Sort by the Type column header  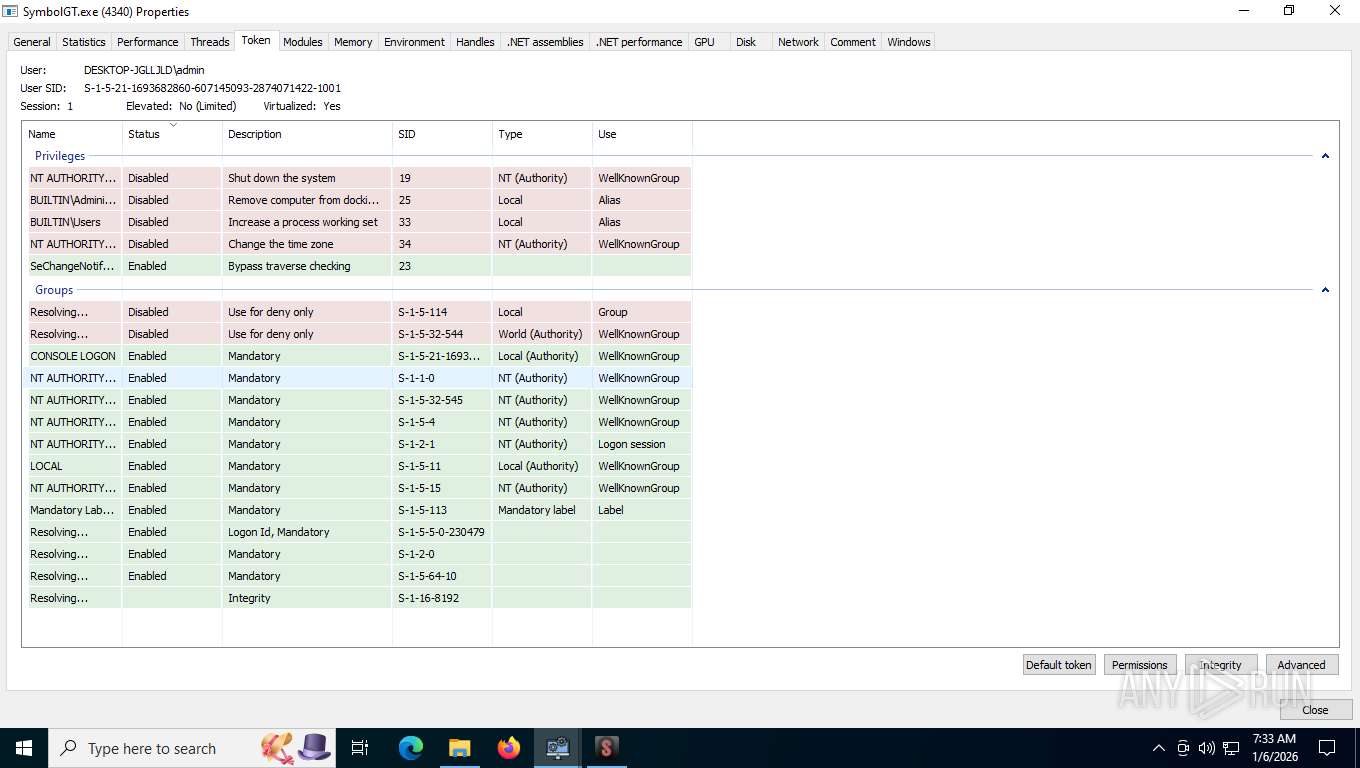(542, 134)
